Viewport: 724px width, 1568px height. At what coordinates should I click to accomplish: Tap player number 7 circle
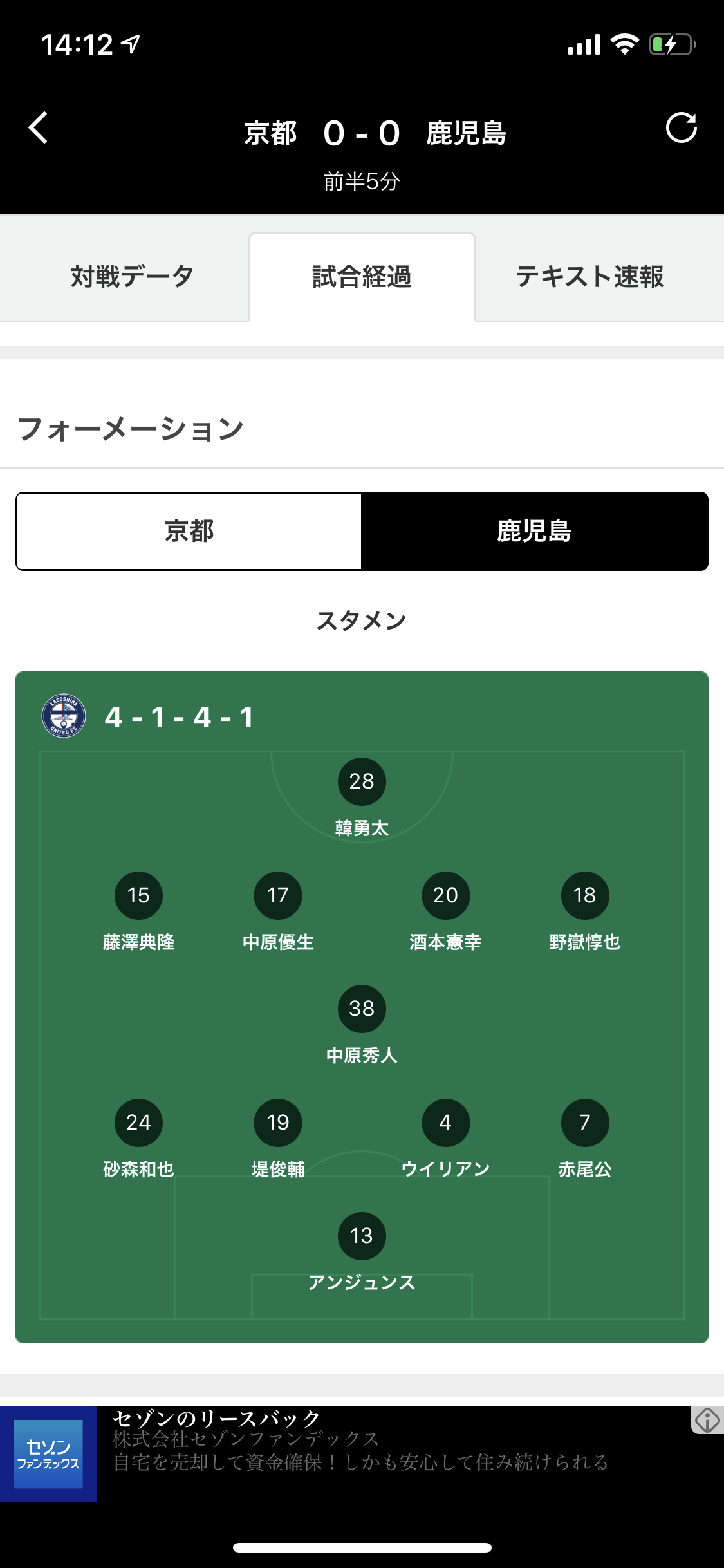[x=585, y=1123]
